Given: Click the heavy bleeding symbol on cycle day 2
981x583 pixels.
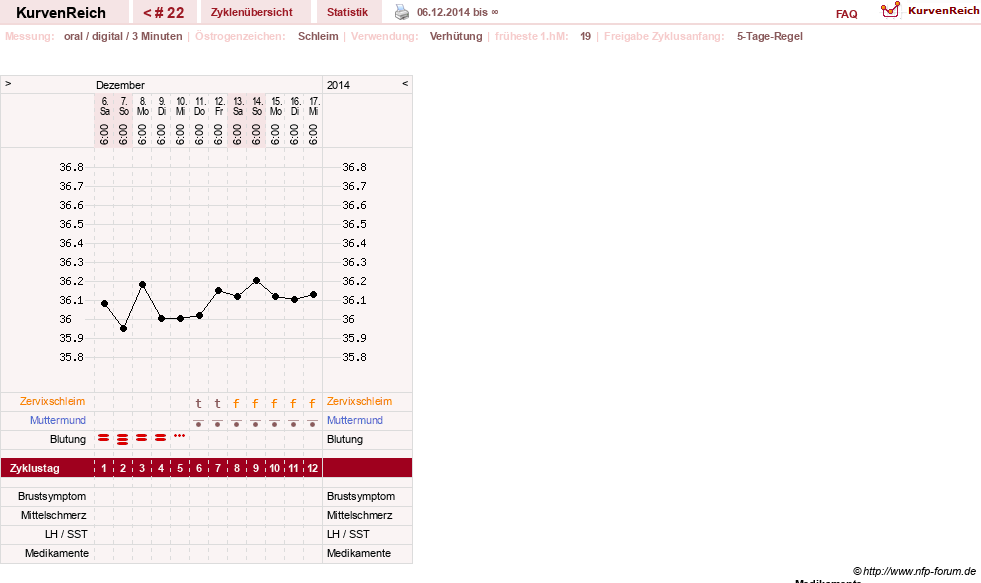Looking at the screenshot, I should (123, 440).
